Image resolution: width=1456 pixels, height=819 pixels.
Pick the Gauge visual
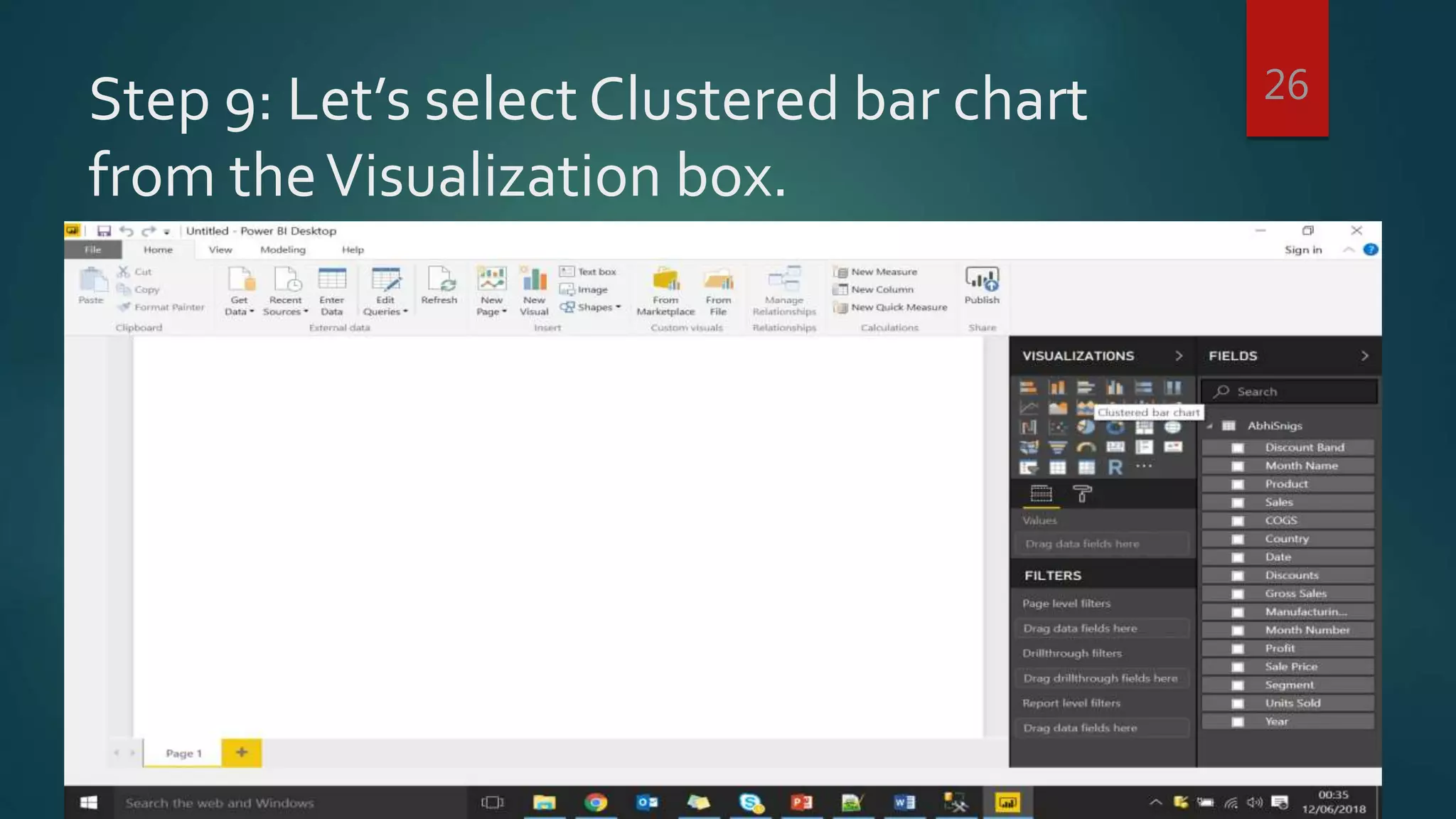(1086, 447)
